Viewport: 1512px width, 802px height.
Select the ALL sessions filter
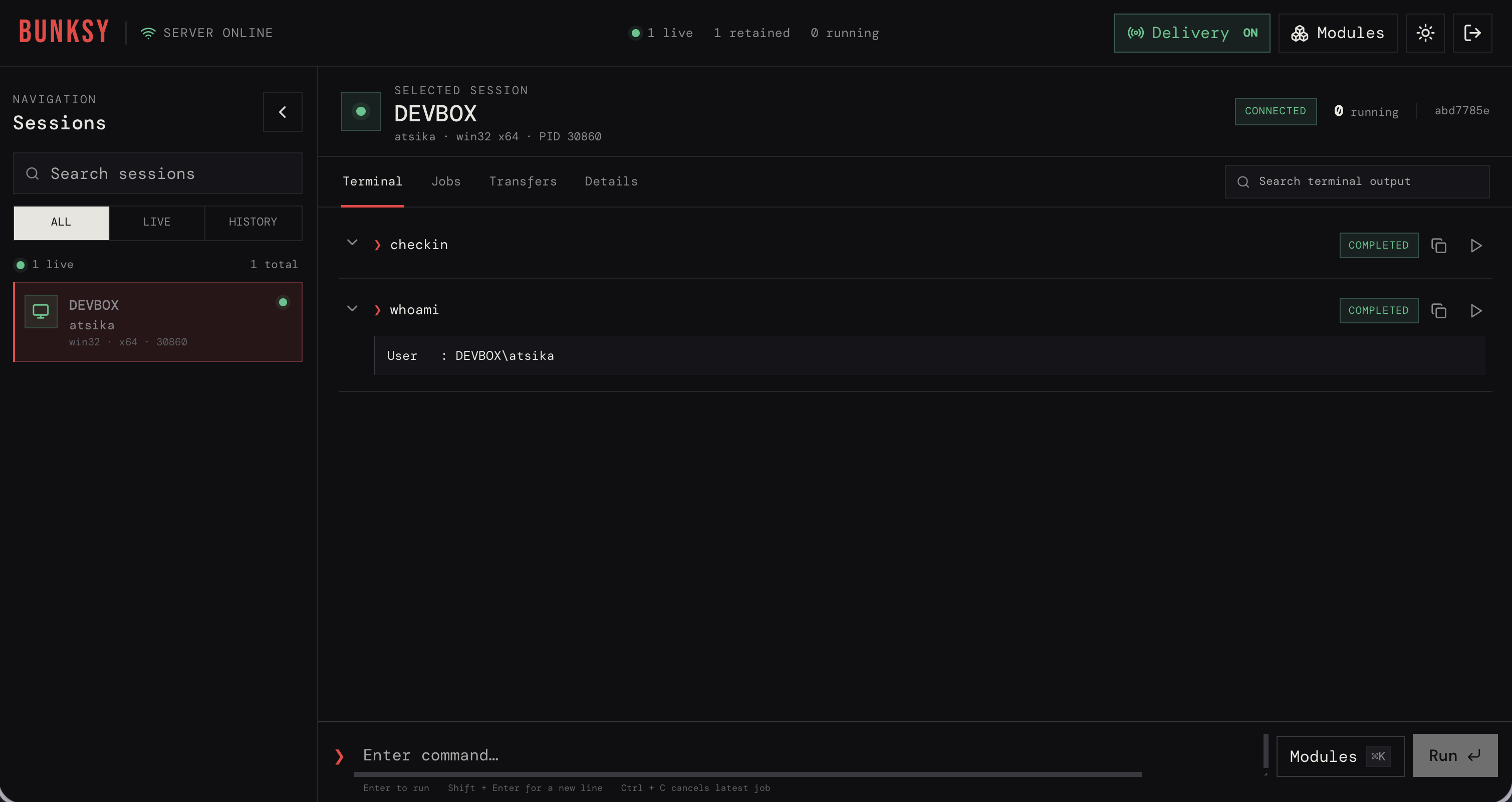[61, 223]
